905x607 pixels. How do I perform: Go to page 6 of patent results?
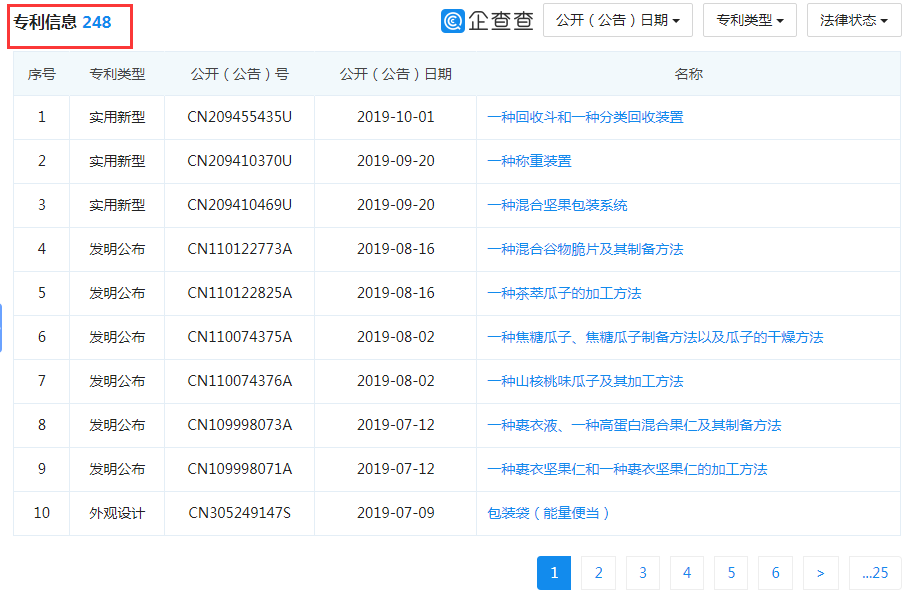point(775,572)
